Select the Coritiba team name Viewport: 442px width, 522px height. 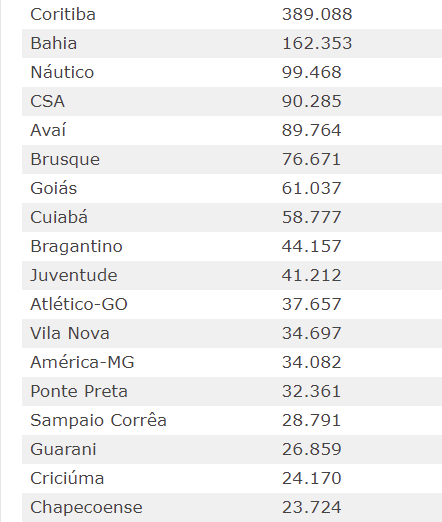point(63,14)
